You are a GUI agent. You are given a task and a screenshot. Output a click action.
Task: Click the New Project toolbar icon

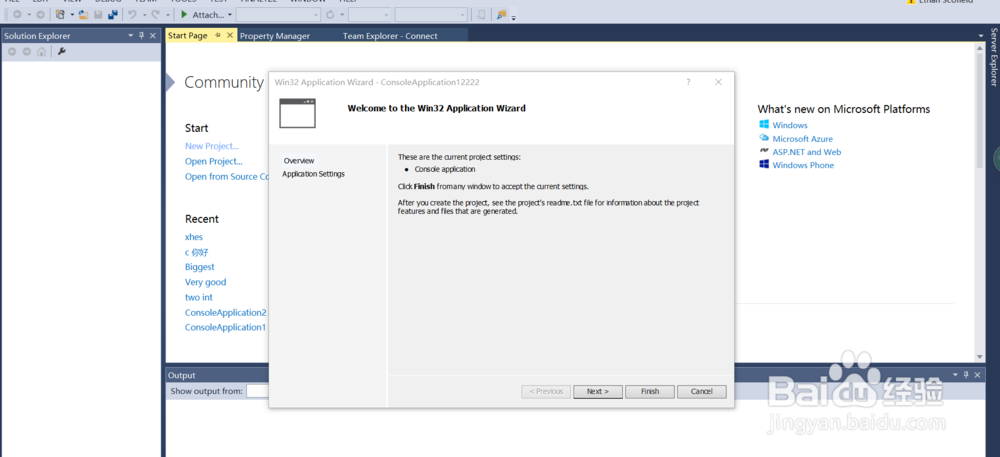pyautogui.click(x=60, y=15)
